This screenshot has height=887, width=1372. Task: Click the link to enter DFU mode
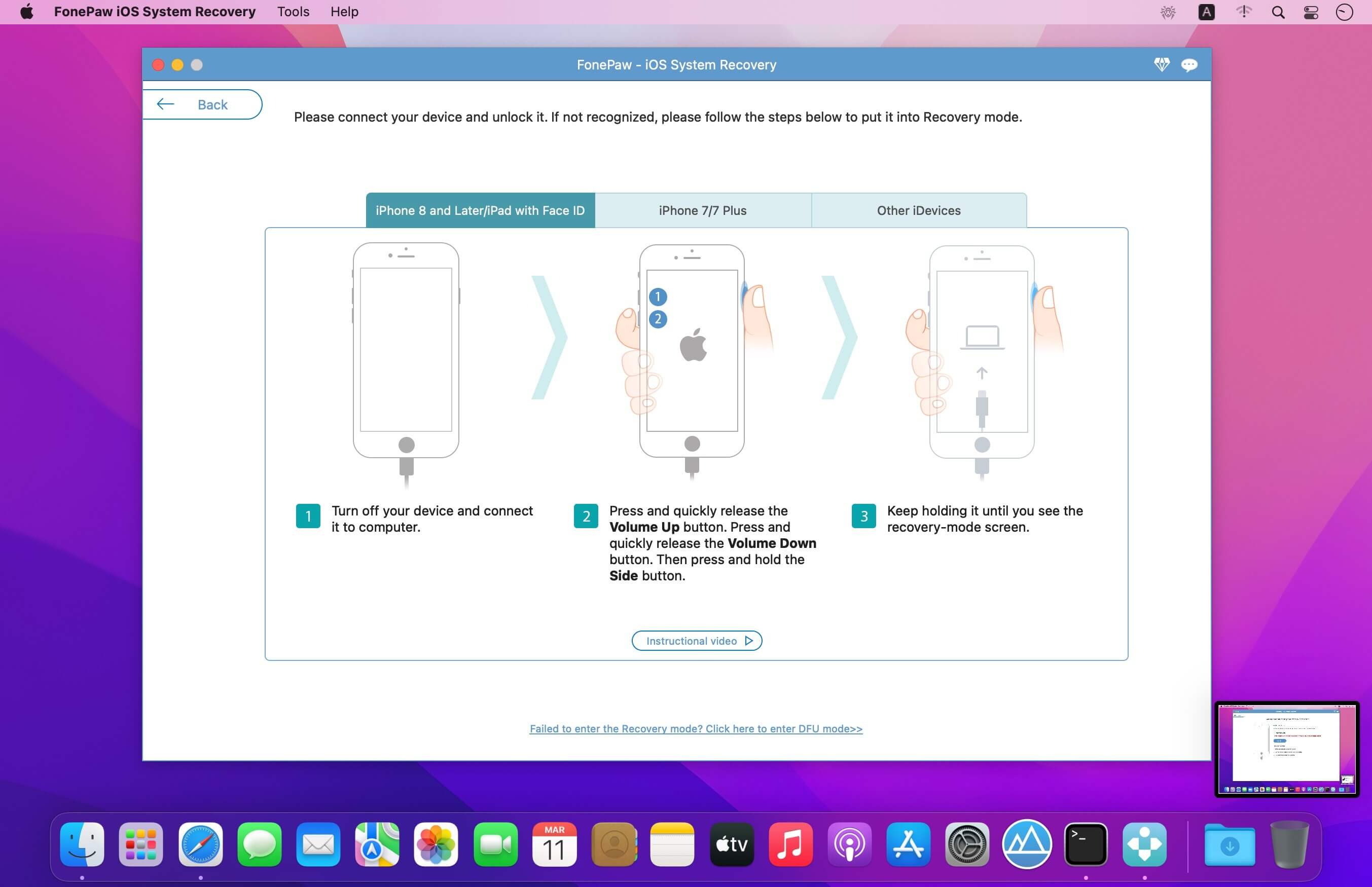point(696,729)
